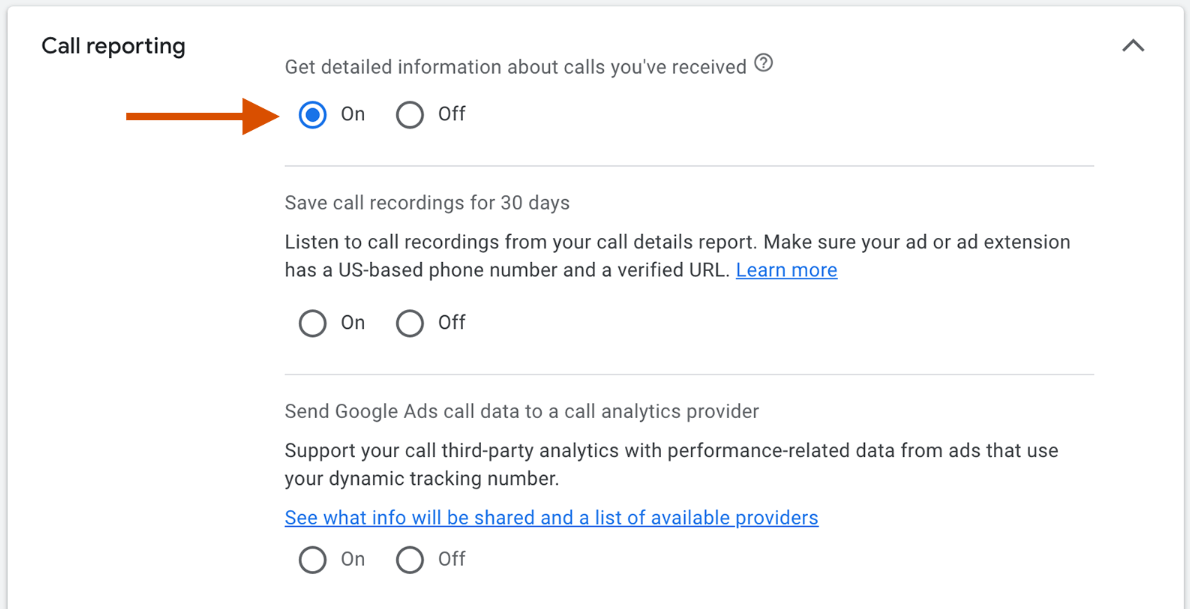Pick Off for call analytics provider sharing
Image resolution: width=1190 pixels, height=609 pixels.
tap(410, 560)
